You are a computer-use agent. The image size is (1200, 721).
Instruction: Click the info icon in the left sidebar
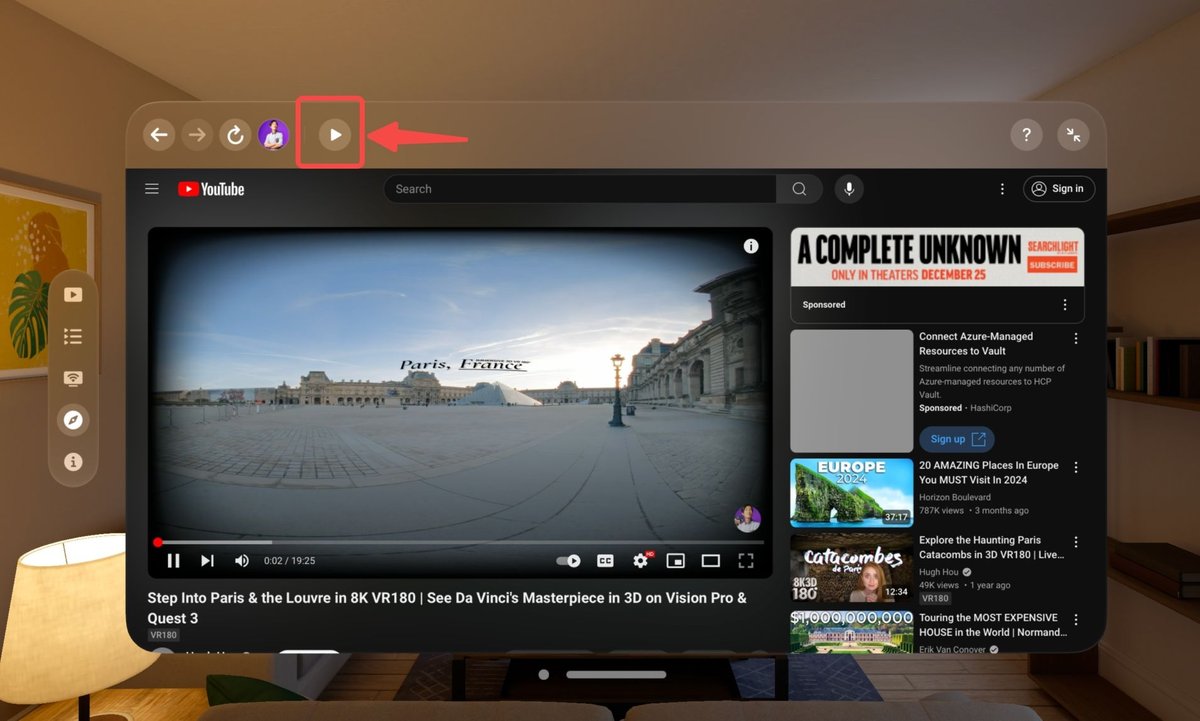coord(73,462)
